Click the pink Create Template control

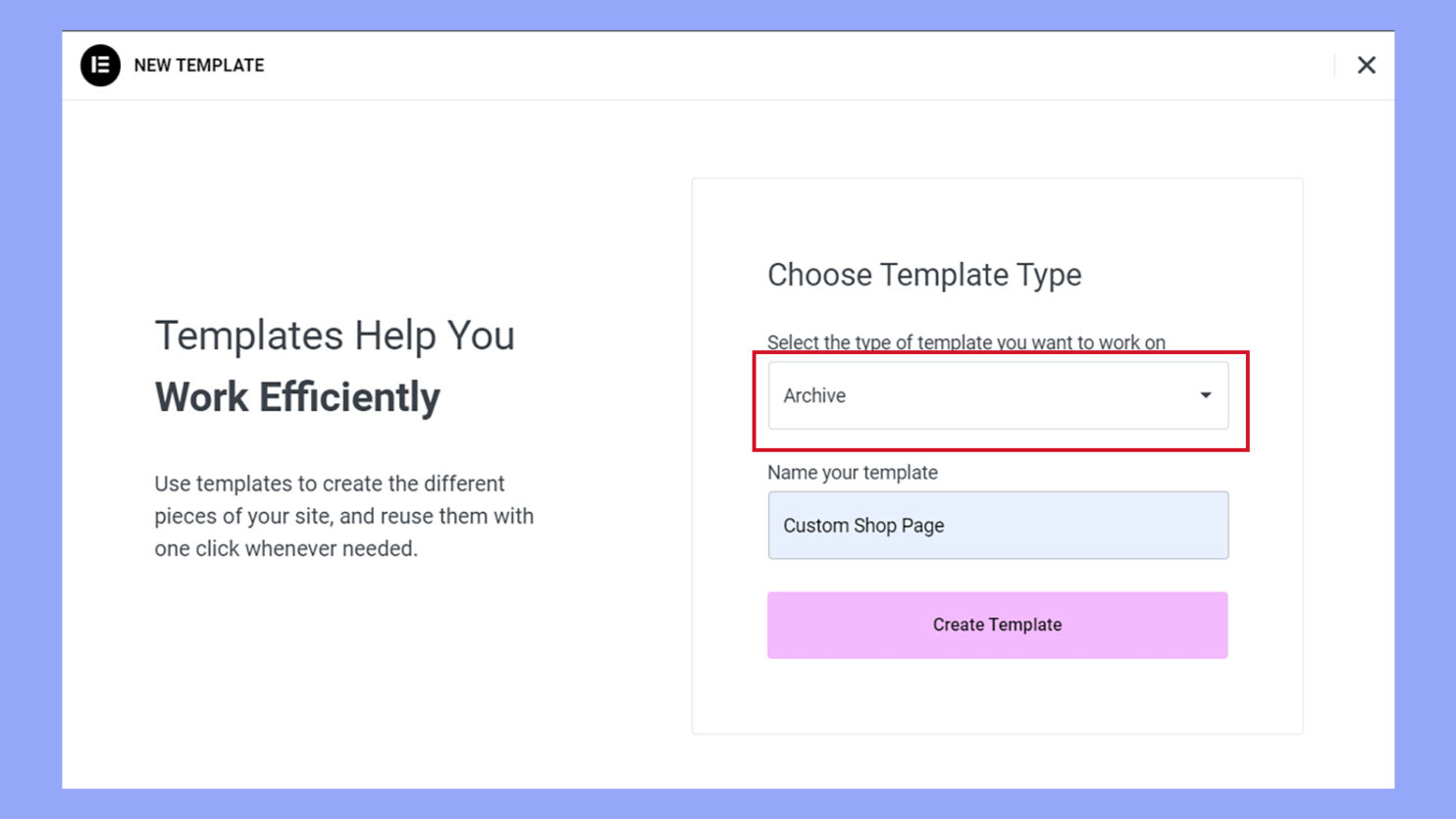(997, 625)
